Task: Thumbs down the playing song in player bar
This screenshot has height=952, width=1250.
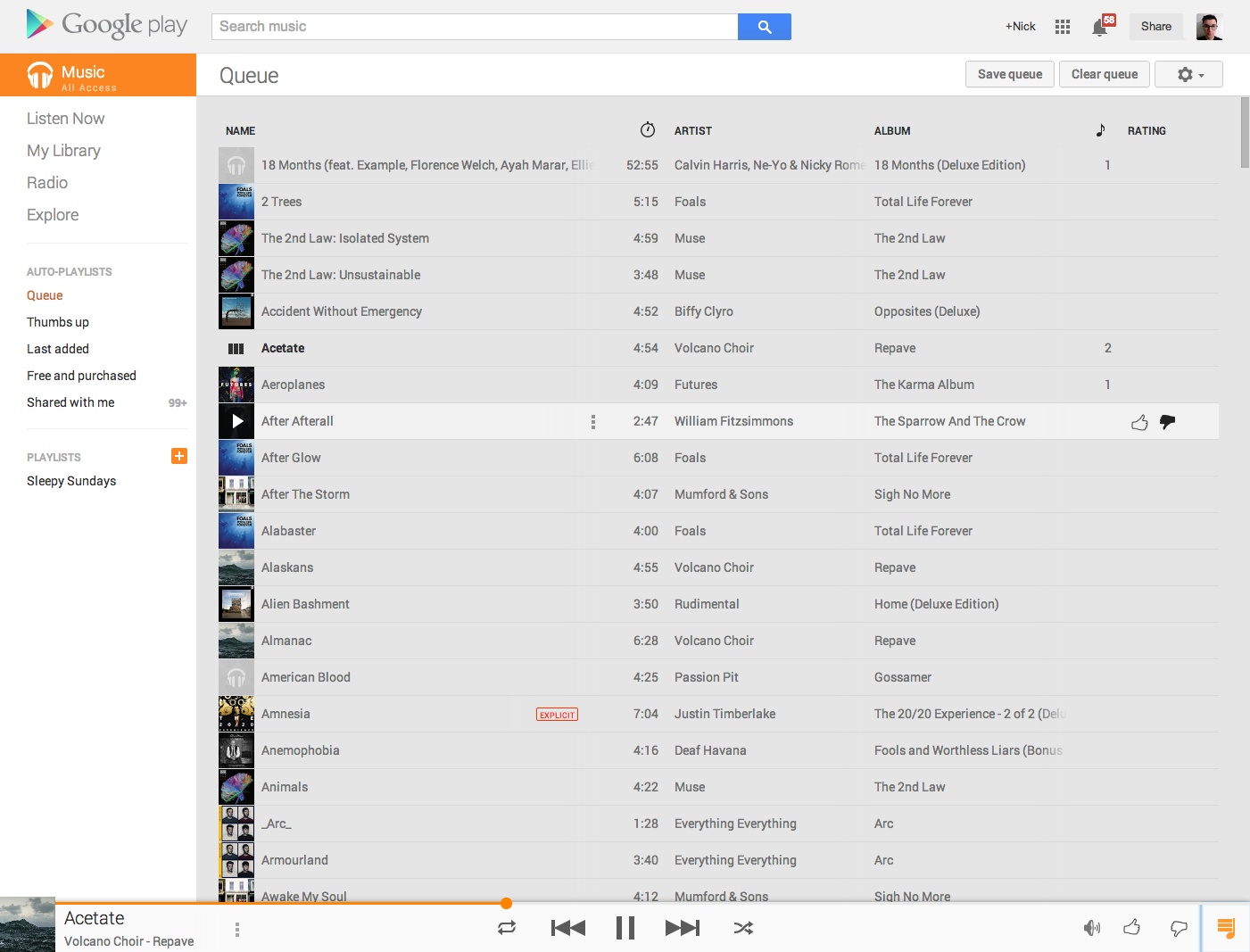Action: [1179, 929]
